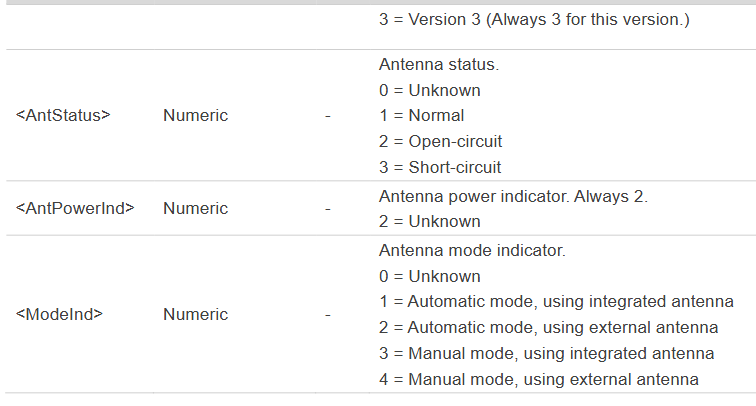The height and width of the screenshot is (406, 756).
Task: Select "1 = Automatic mode, using integrated antenna"
Action: (x=556, y=301)
